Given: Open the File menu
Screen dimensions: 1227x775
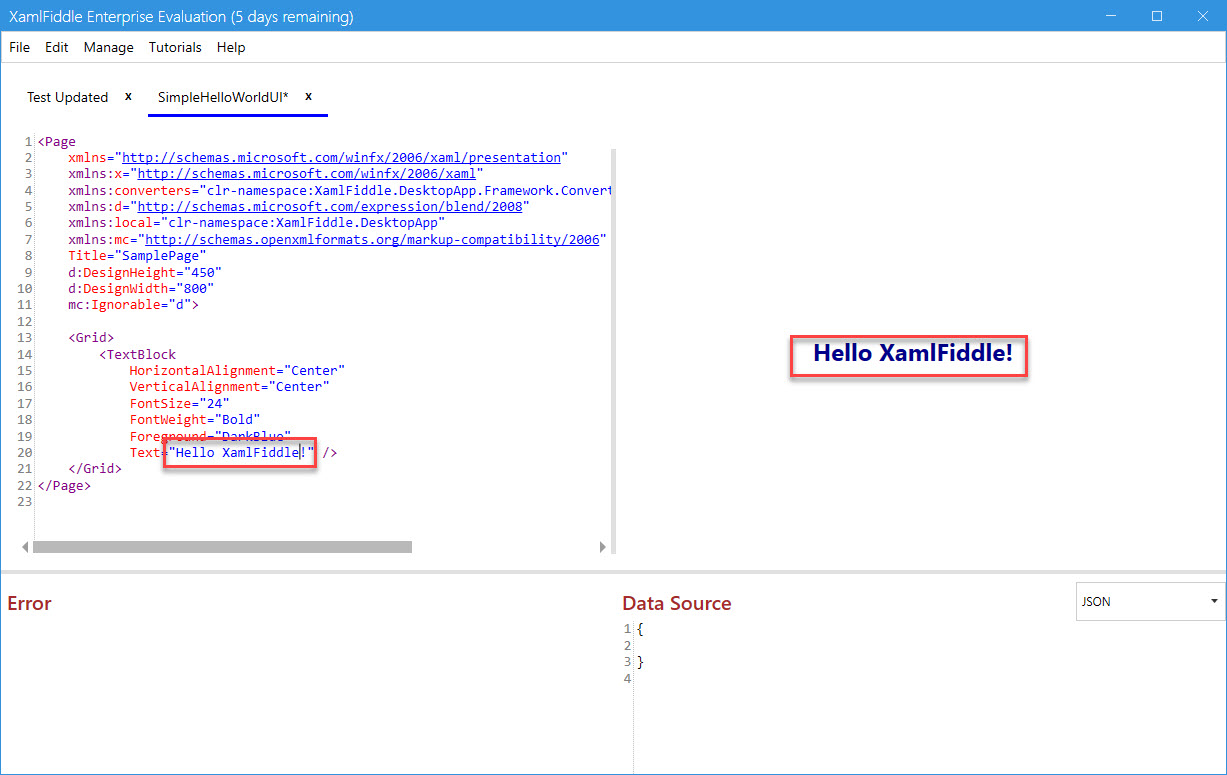Looking at the screenshot, I should (19, 47).
